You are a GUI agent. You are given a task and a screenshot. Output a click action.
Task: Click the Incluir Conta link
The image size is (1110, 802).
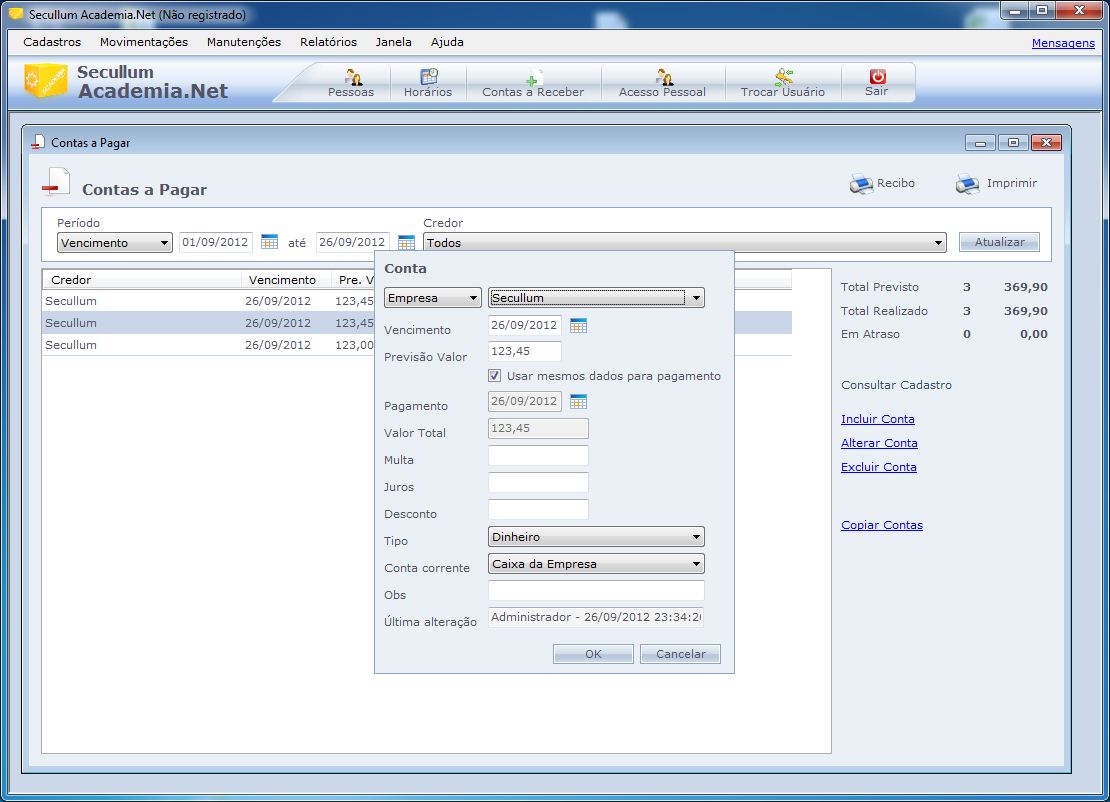(x=878, y=419)
